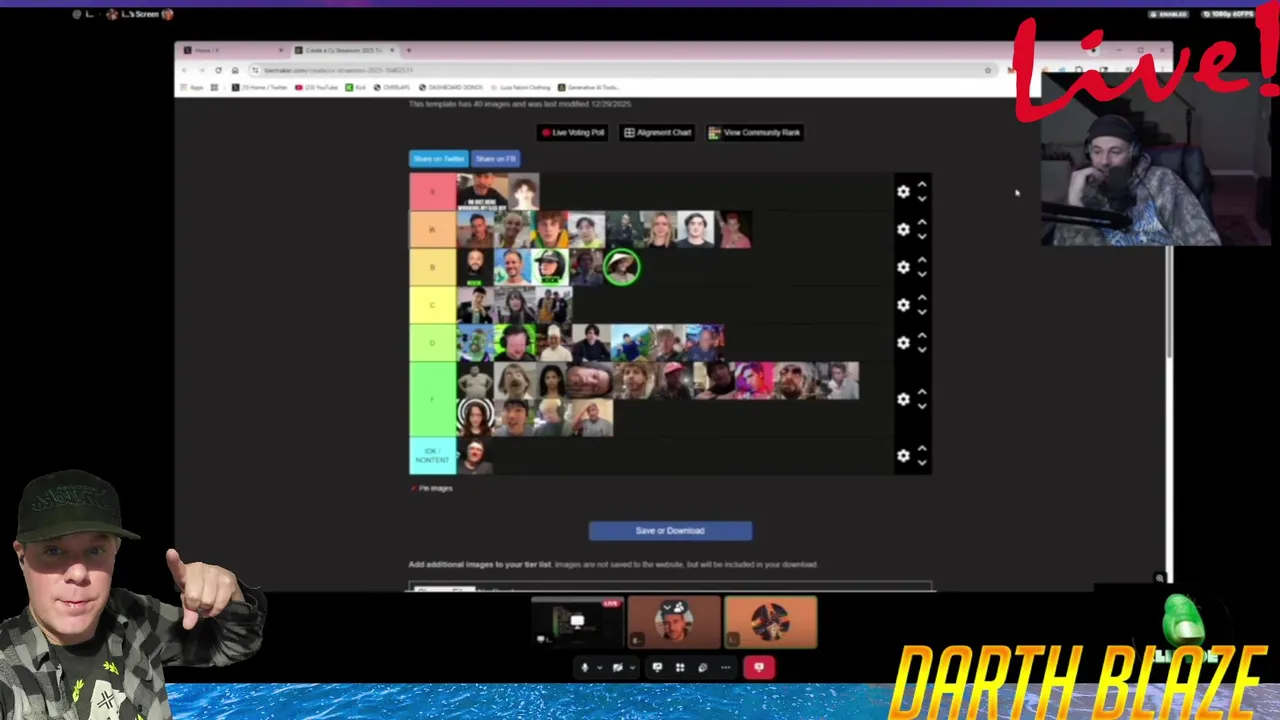Expand microphone options chevron

[599, 667]
